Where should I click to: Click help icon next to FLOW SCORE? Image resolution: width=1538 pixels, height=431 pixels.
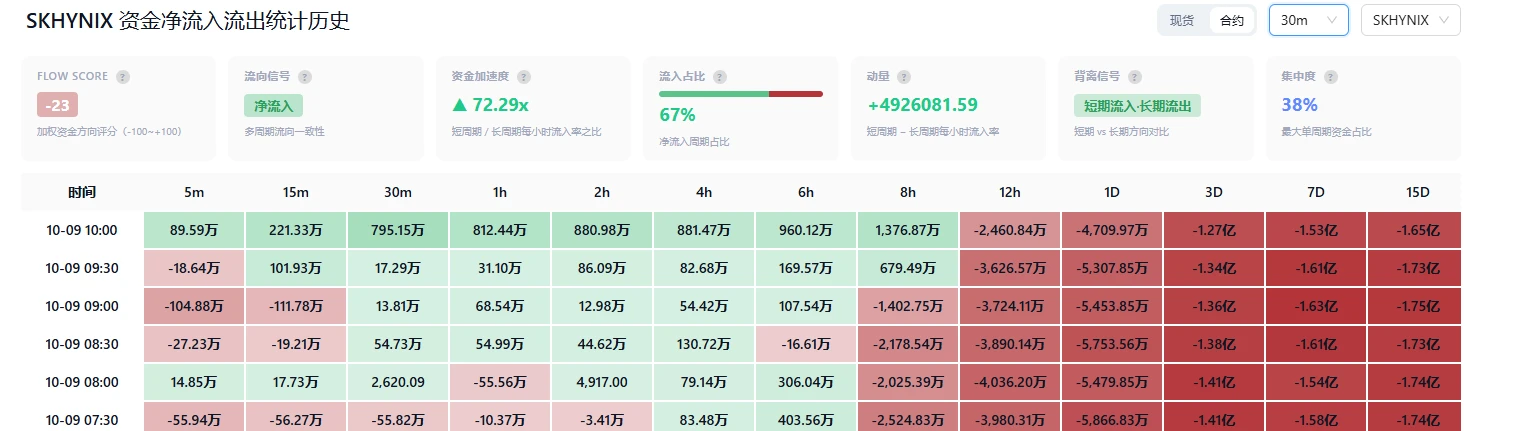pos(123,77)
